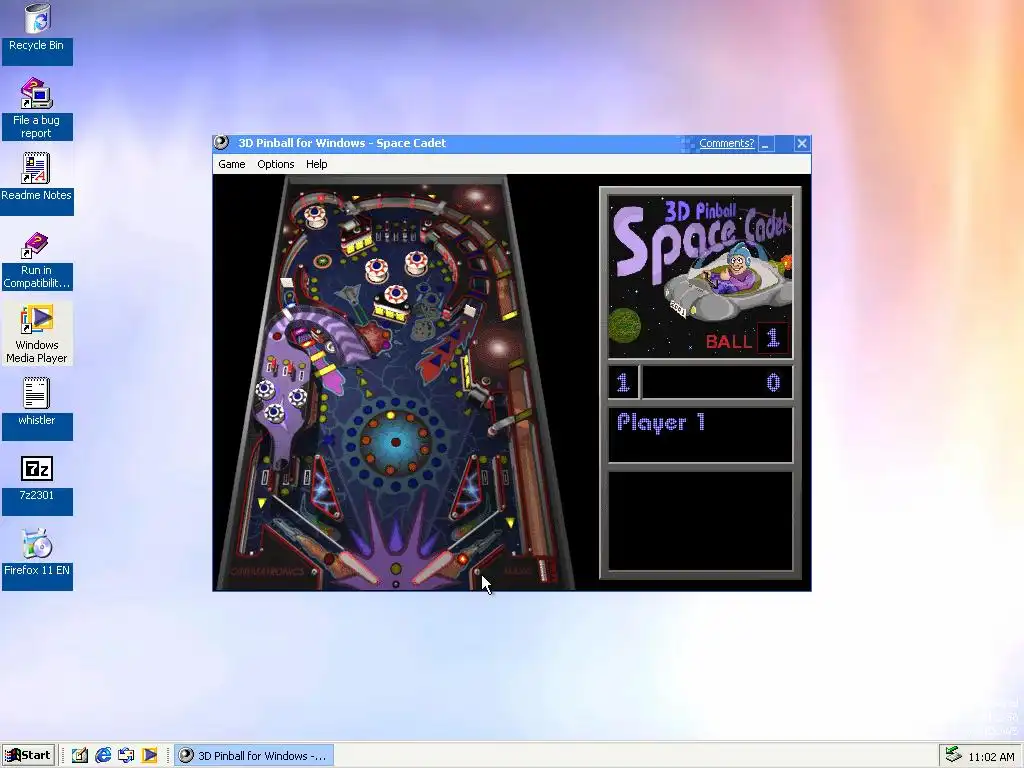Minimize the 3D Pinball window
This screenshot has height=768, width=1024.
tap(767, 144)
